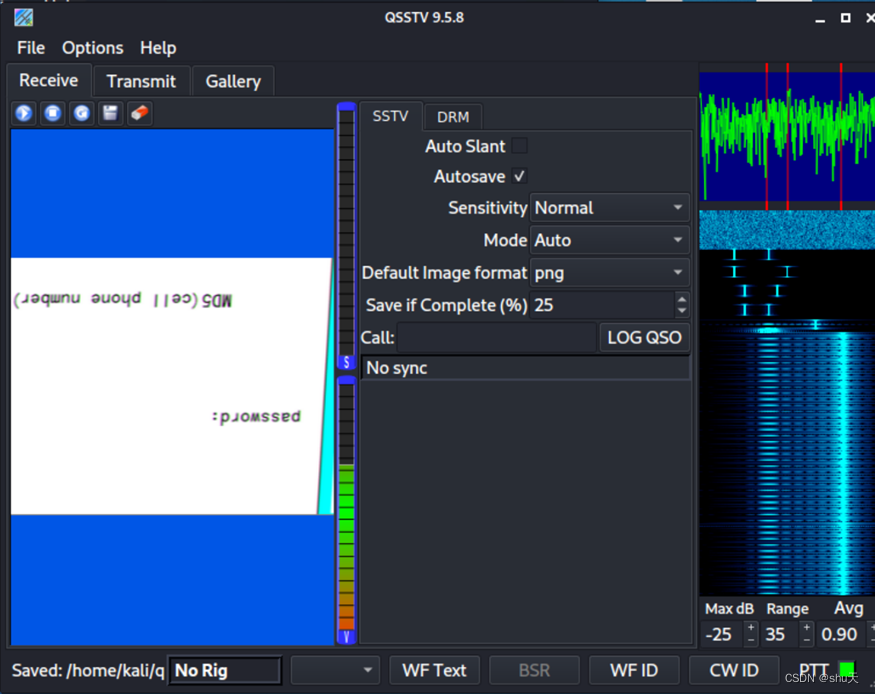875x694 pixels.
Task: Disable the Autosave checkbox
Action: point(519,176)
